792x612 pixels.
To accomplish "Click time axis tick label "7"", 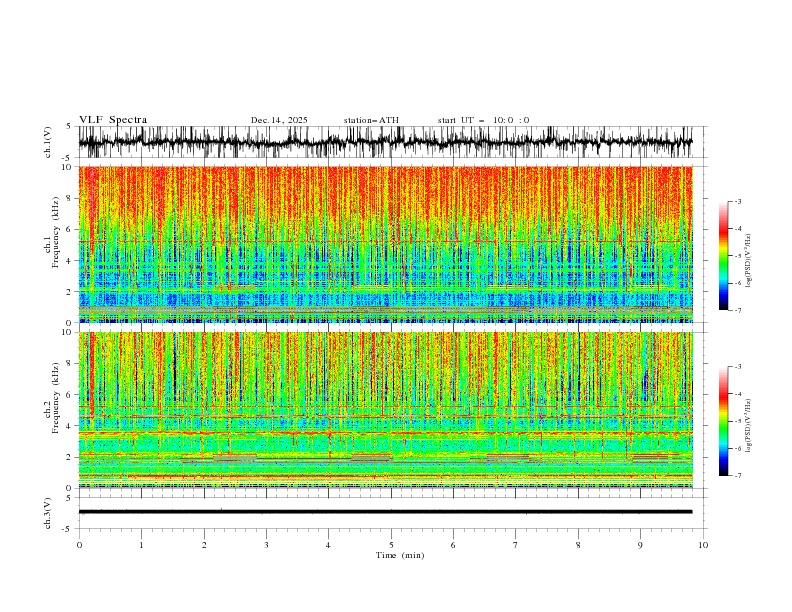I will pyautogui.click(x=516, y=545).
